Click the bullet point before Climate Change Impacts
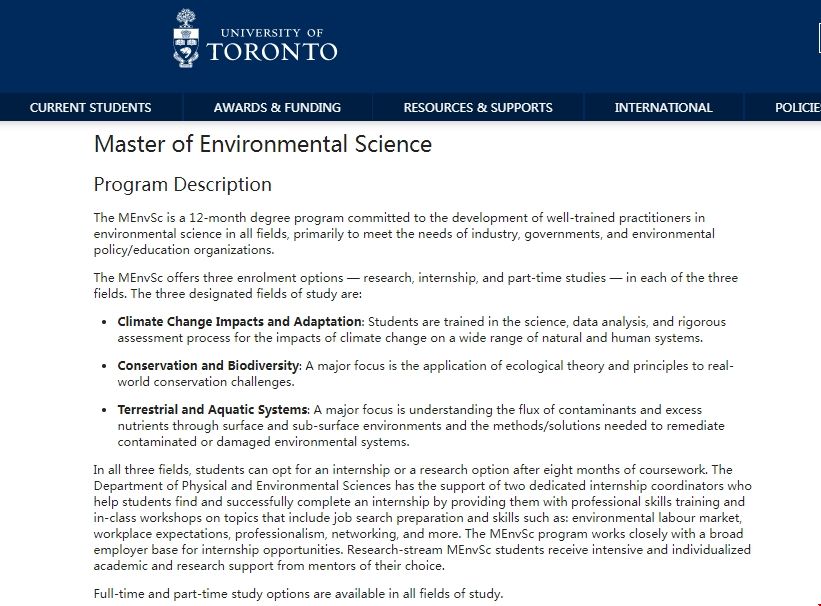821x606 pixels. 106,322
